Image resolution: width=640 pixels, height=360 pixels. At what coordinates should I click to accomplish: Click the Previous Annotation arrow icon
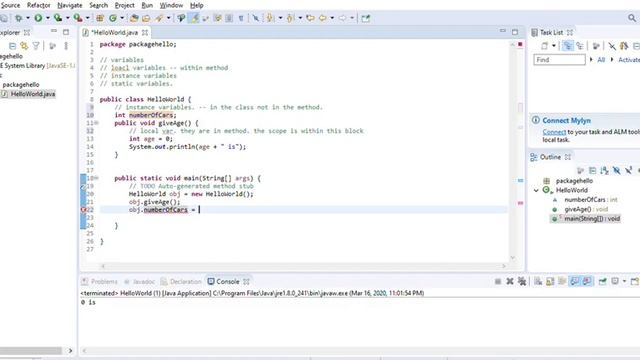(290, 18)
